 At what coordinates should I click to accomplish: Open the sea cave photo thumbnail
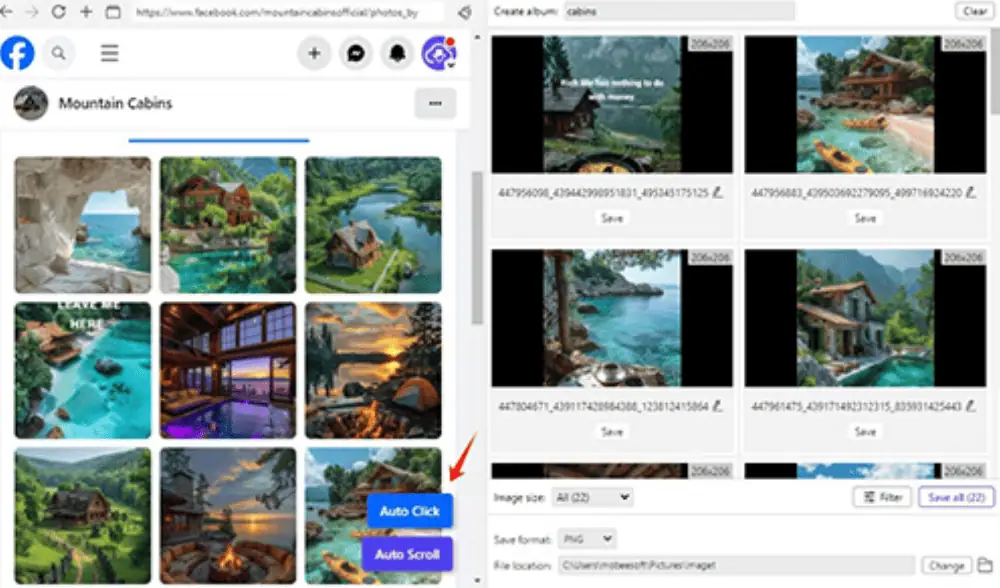(x=83, y=225)
